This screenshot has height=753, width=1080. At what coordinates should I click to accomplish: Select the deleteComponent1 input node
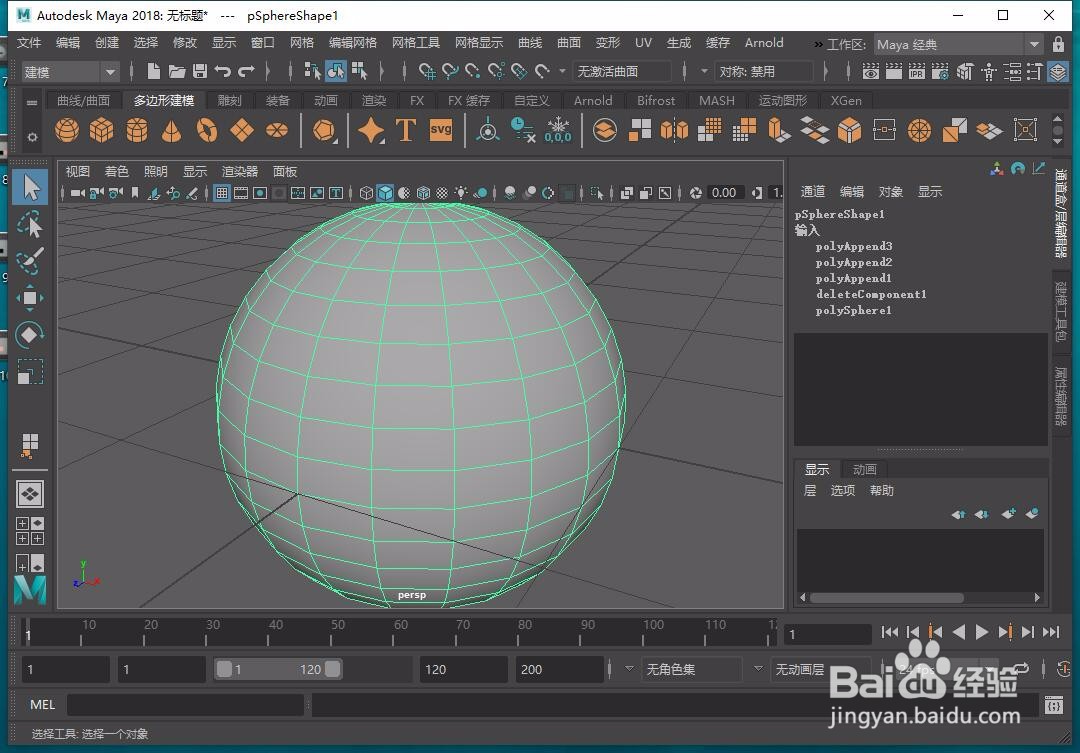click(x=871, y=294)
